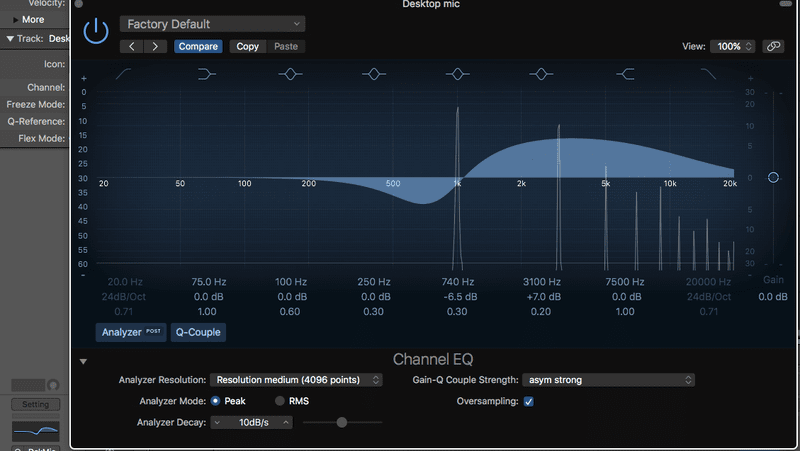Select the 740 Hz frequency value
The image size is (800, 451).
458,282
